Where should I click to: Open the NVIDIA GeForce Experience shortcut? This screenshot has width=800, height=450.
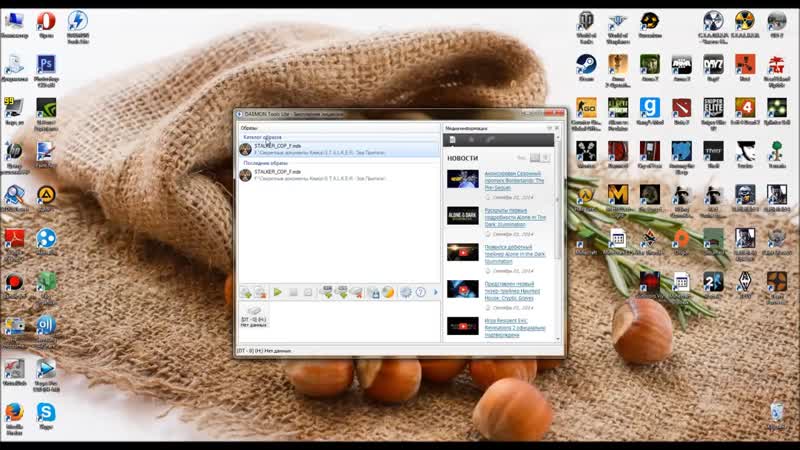(x=46, y=114)
